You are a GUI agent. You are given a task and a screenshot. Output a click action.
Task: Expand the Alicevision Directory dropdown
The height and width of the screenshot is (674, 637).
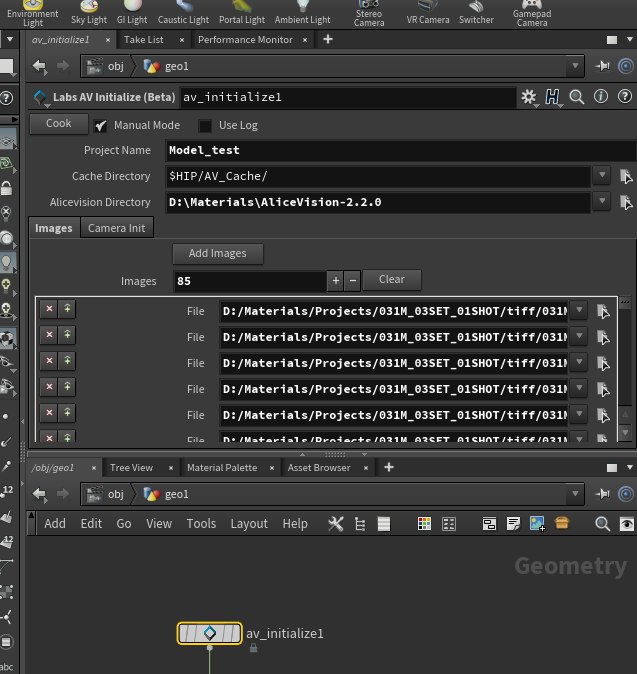coord(601,202)
